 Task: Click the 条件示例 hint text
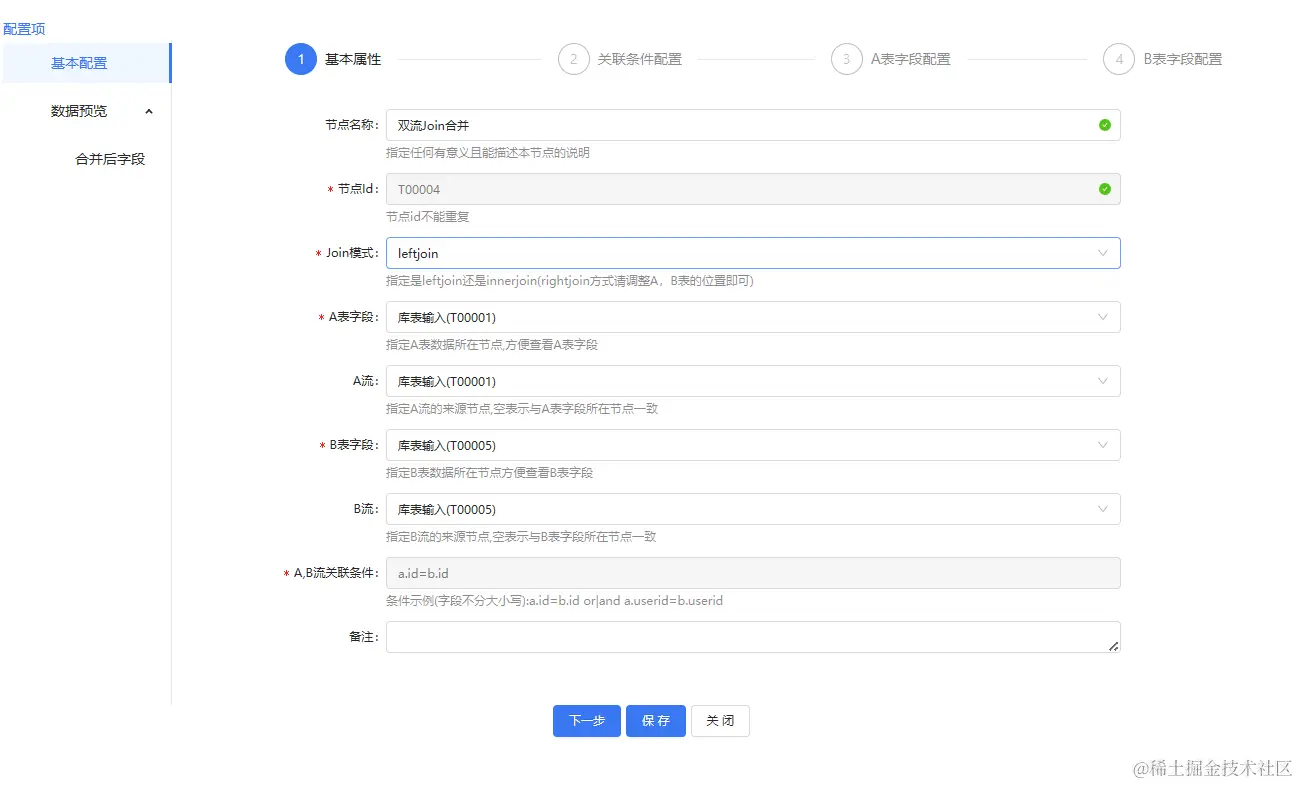554,601
